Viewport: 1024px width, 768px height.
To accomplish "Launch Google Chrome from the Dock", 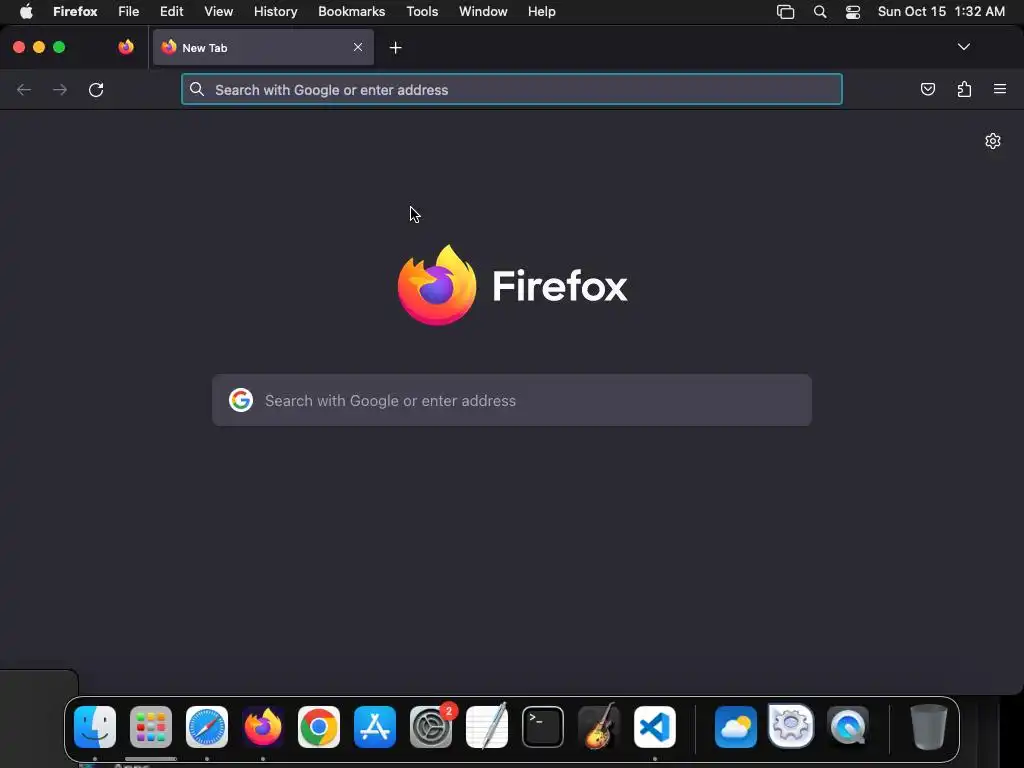I will tap(319, 727).
